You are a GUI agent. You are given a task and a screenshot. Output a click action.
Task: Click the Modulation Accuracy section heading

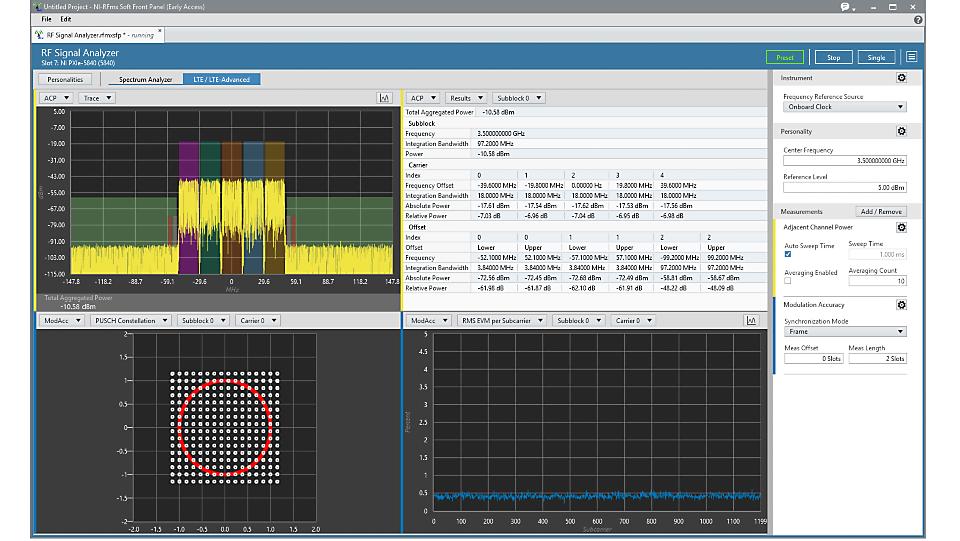(814, 304)
